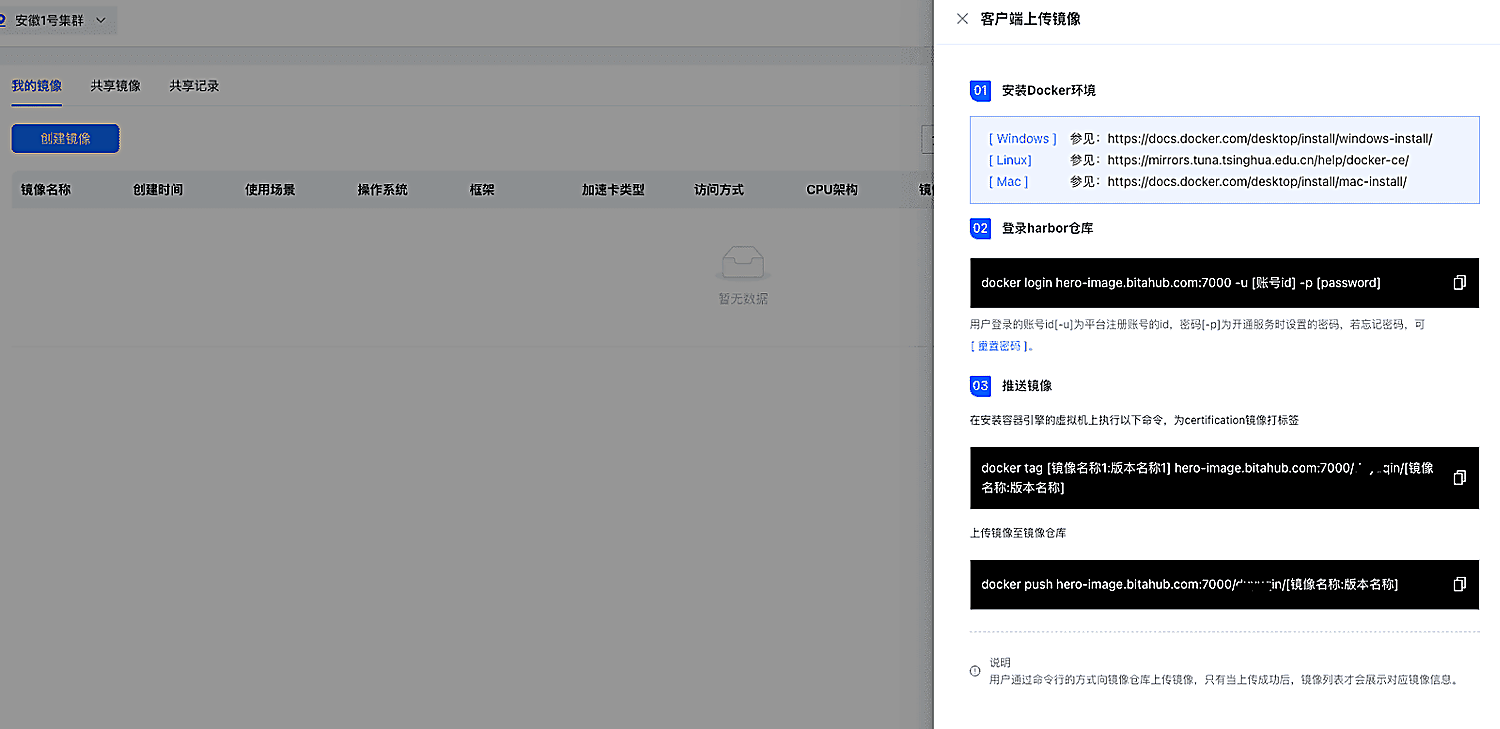Click the docker push command text
The height and width of the screenshot is (729, 1500).
click(1189, 584)
